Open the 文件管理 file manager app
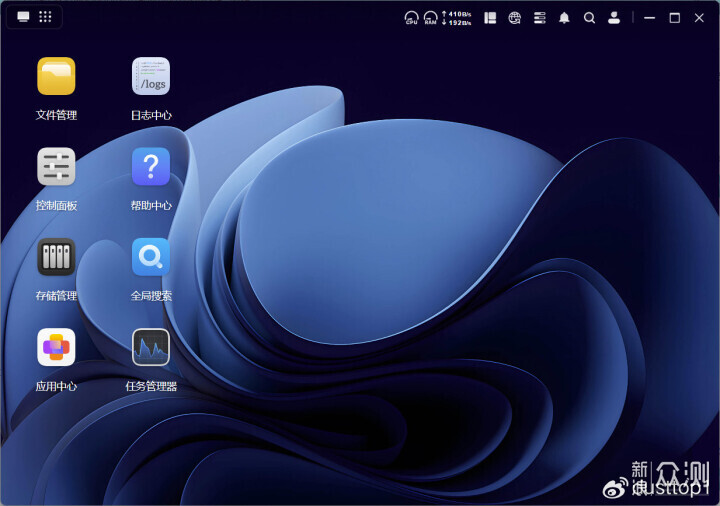This screenshot has width=720, height=506. (56, 76)
